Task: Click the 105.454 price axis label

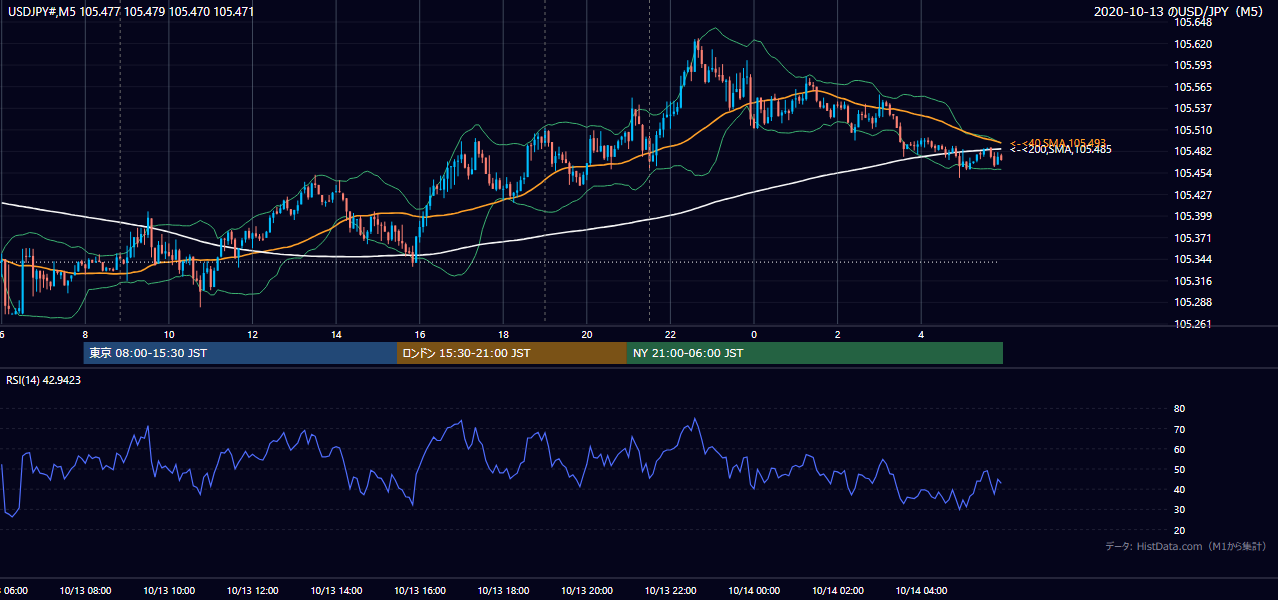Action: (1192, 173)
